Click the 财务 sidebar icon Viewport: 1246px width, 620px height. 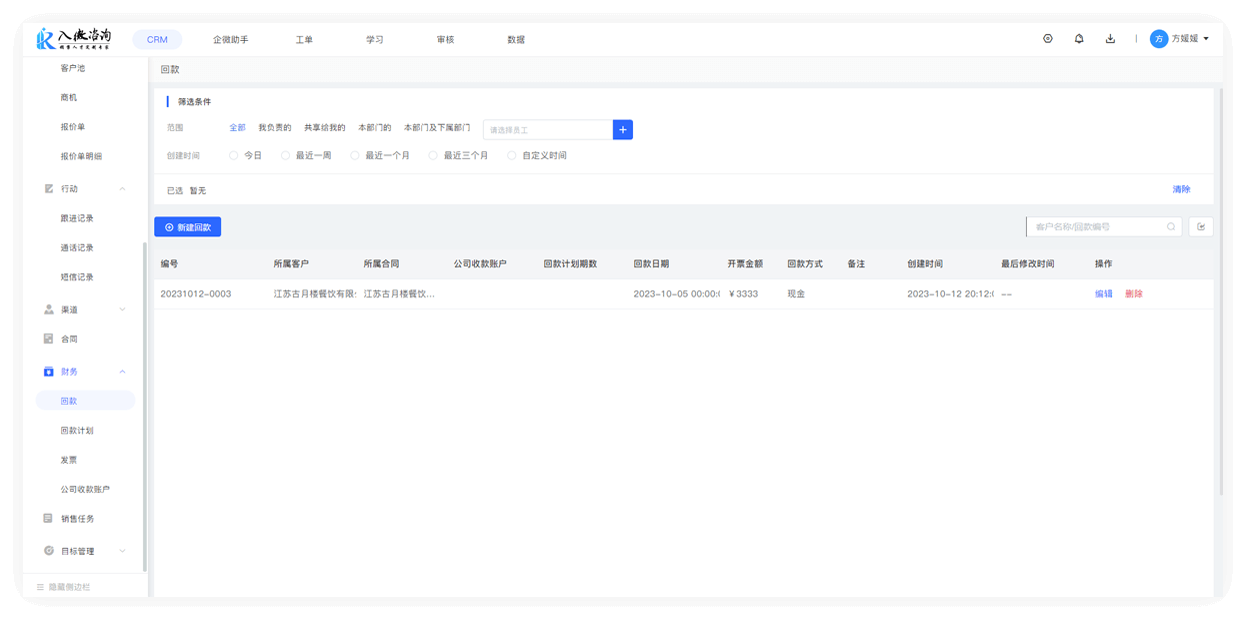click(49, 372)
